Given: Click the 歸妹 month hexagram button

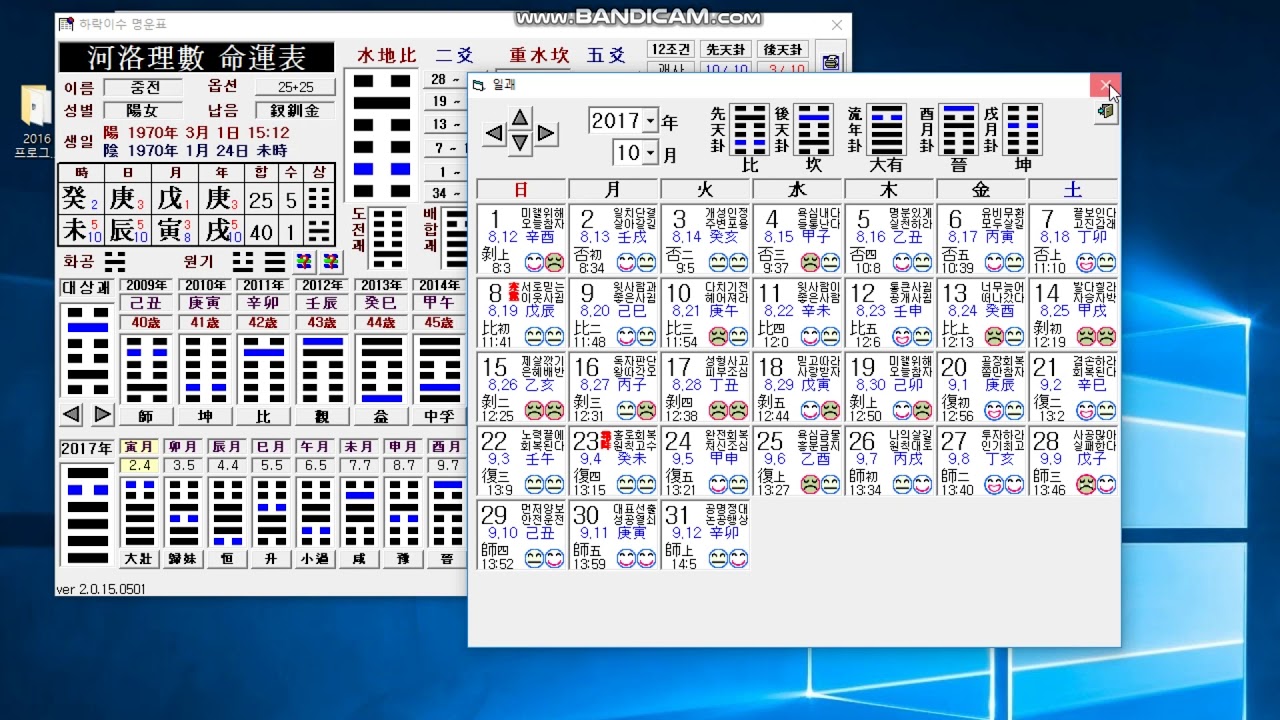Looking at the screenshot, I should 183,558.
